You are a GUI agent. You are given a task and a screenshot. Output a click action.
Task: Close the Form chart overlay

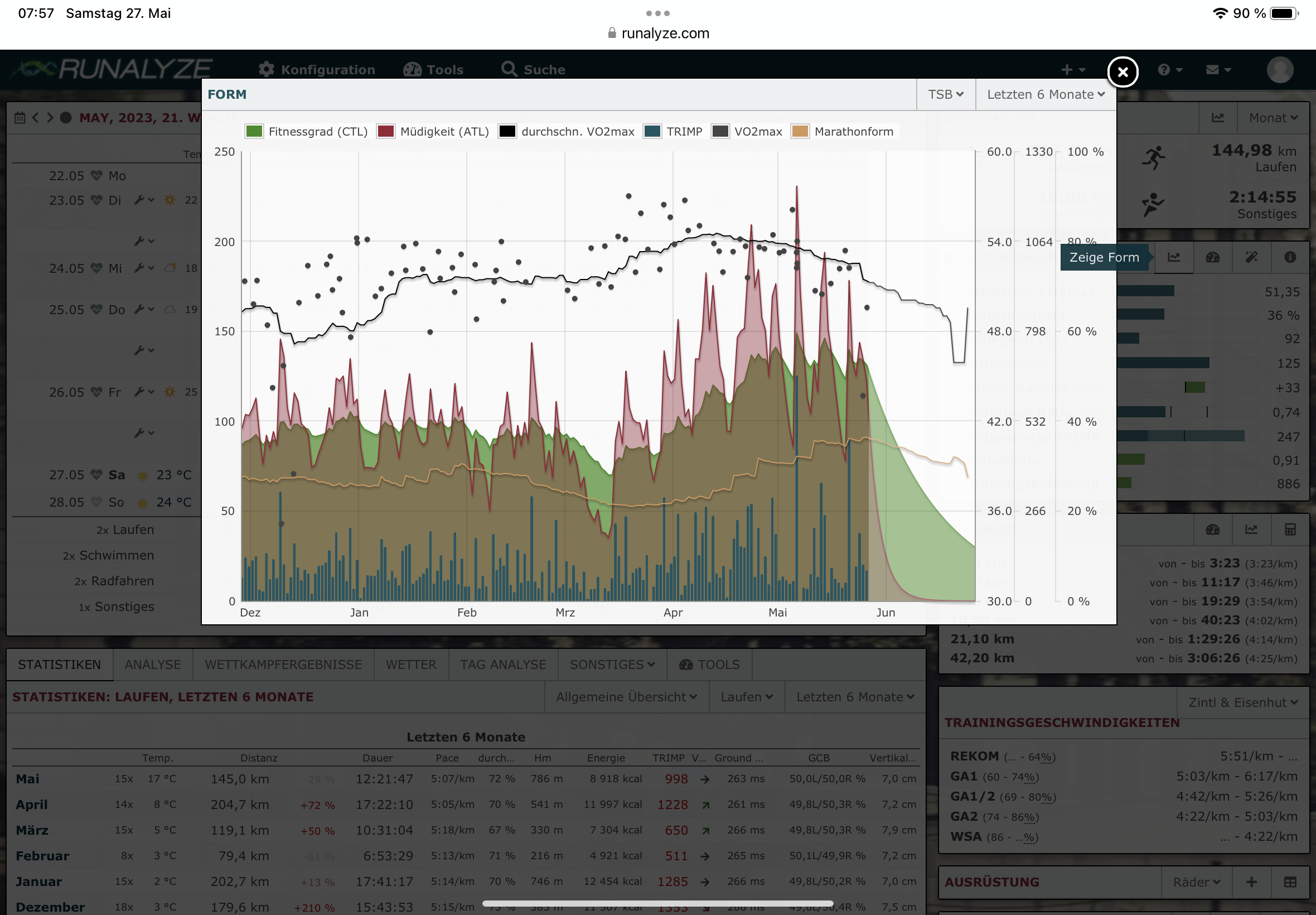click(x=1122, y=71)
